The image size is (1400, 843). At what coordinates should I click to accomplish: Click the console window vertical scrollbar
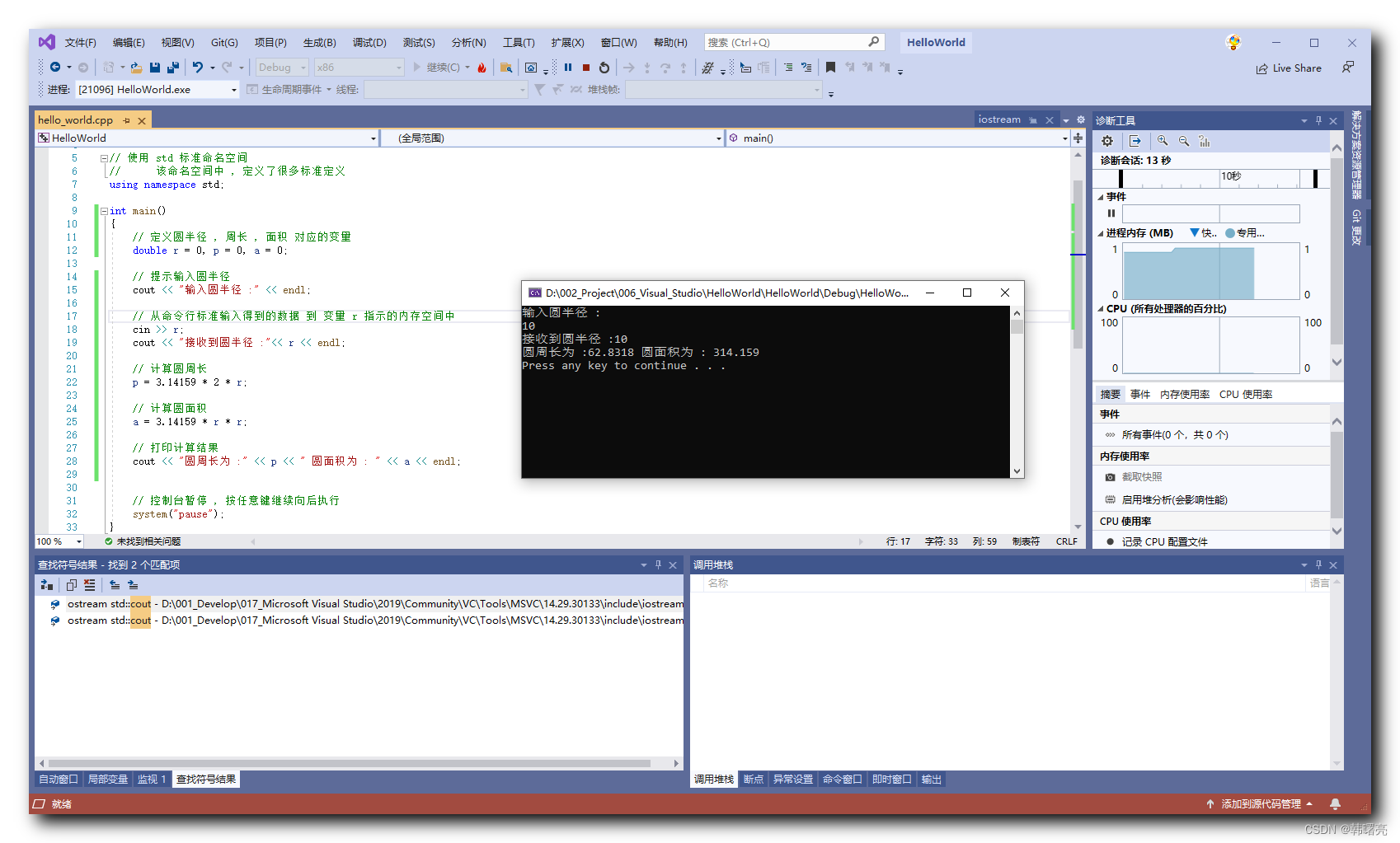(x=1017, y=391)
